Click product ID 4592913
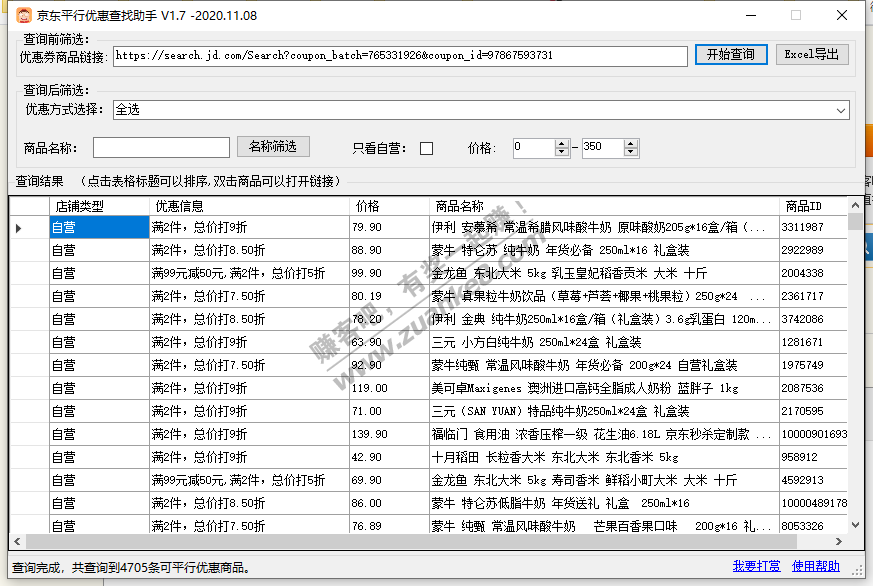The image size is (873, 586). [x=813, y=480]
